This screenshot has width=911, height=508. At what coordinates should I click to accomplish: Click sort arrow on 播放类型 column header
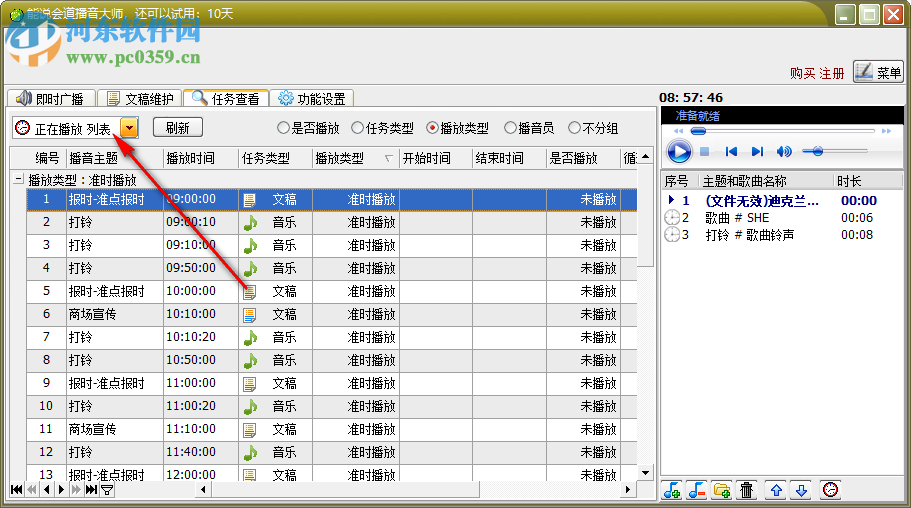(389, 158)
